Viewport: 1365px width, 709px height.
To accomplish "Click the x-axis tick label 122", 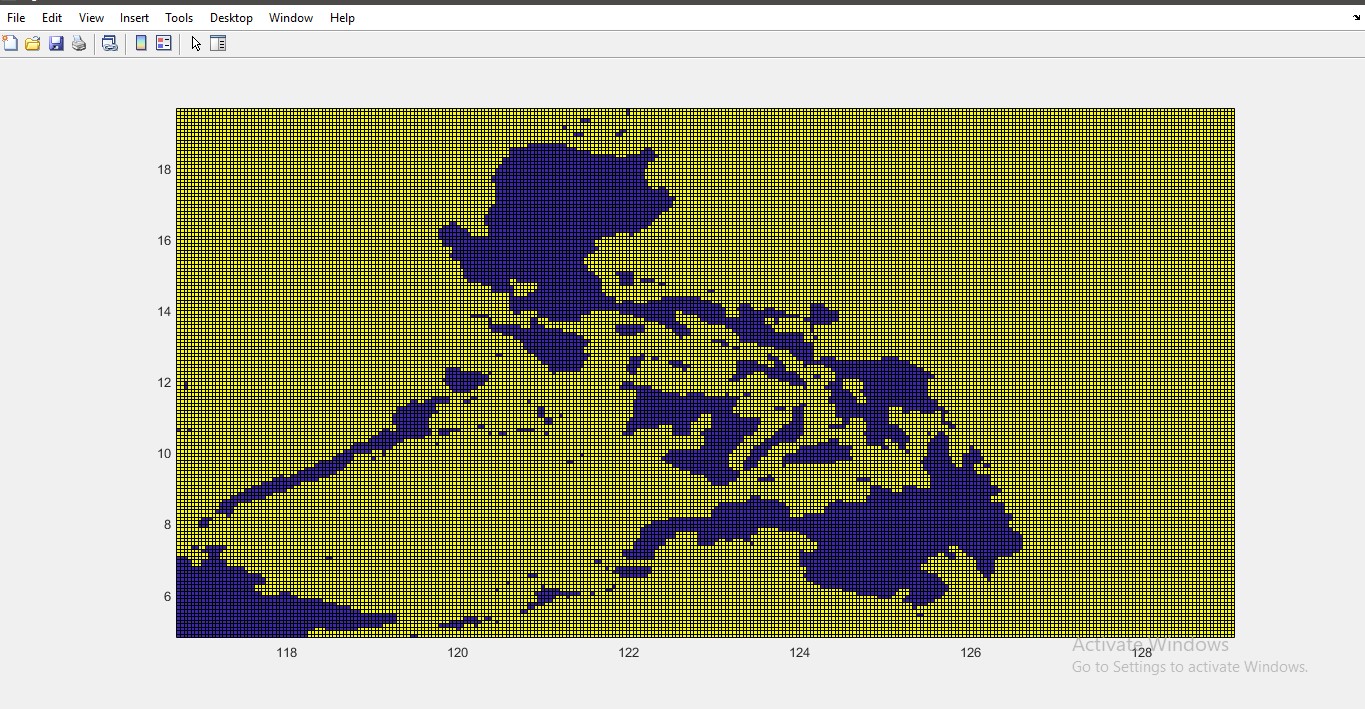I will pos(628,653).
